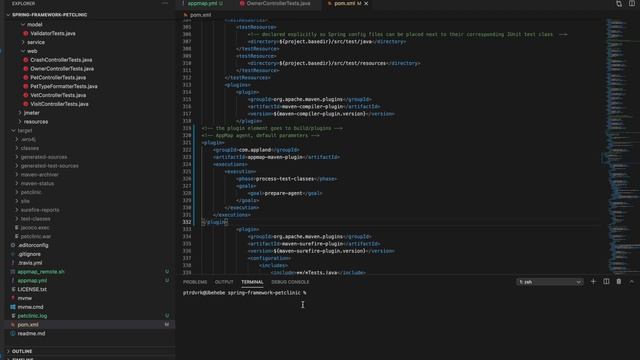
Task: Open VisitControllerTests.java file icon
Action: click(x=26, y=104)
